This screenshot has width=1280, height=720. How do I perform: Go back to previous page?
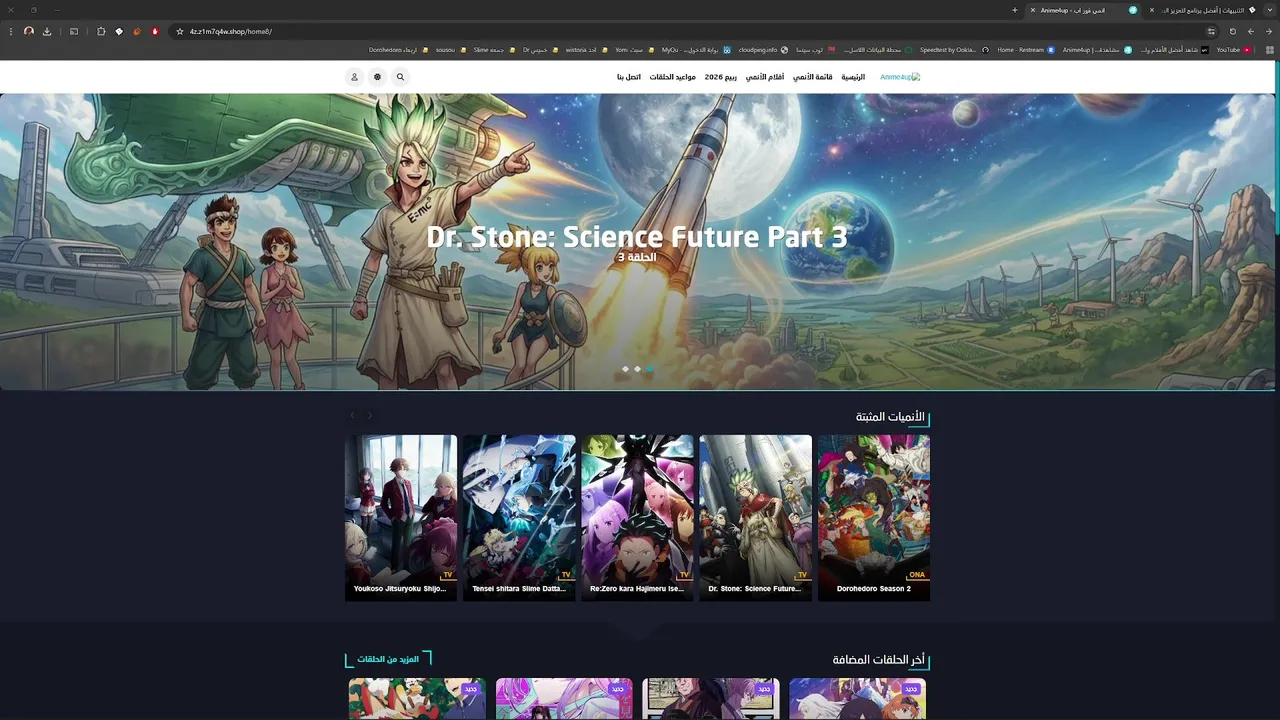(1268, 31)
